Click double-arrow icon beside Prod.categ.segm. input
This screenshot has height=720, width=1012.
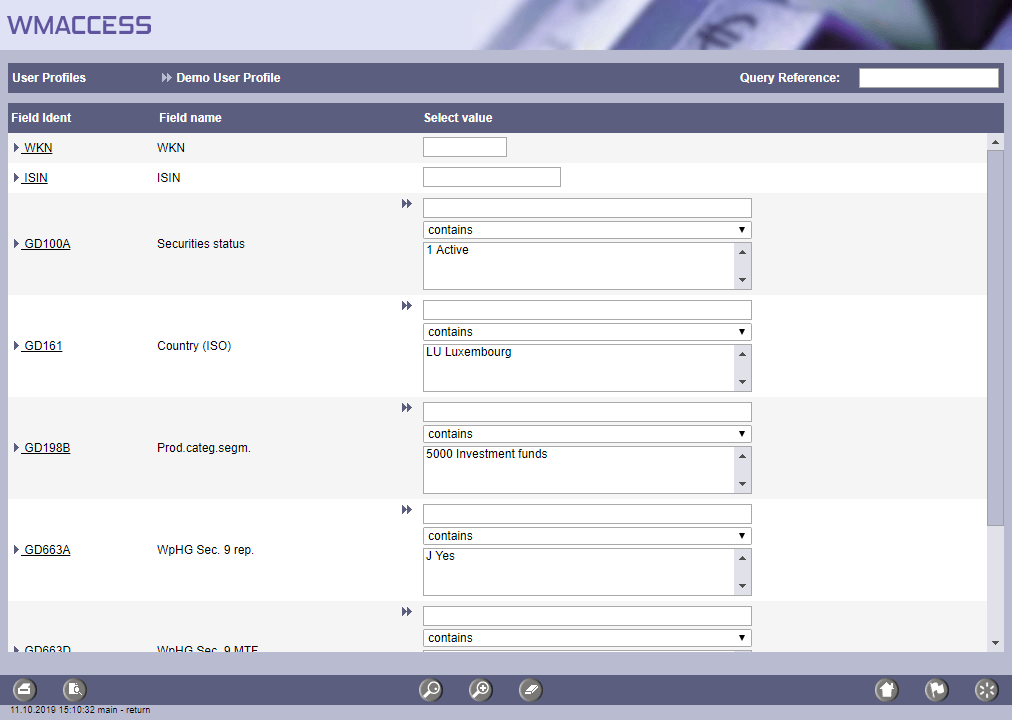(407, 408)
